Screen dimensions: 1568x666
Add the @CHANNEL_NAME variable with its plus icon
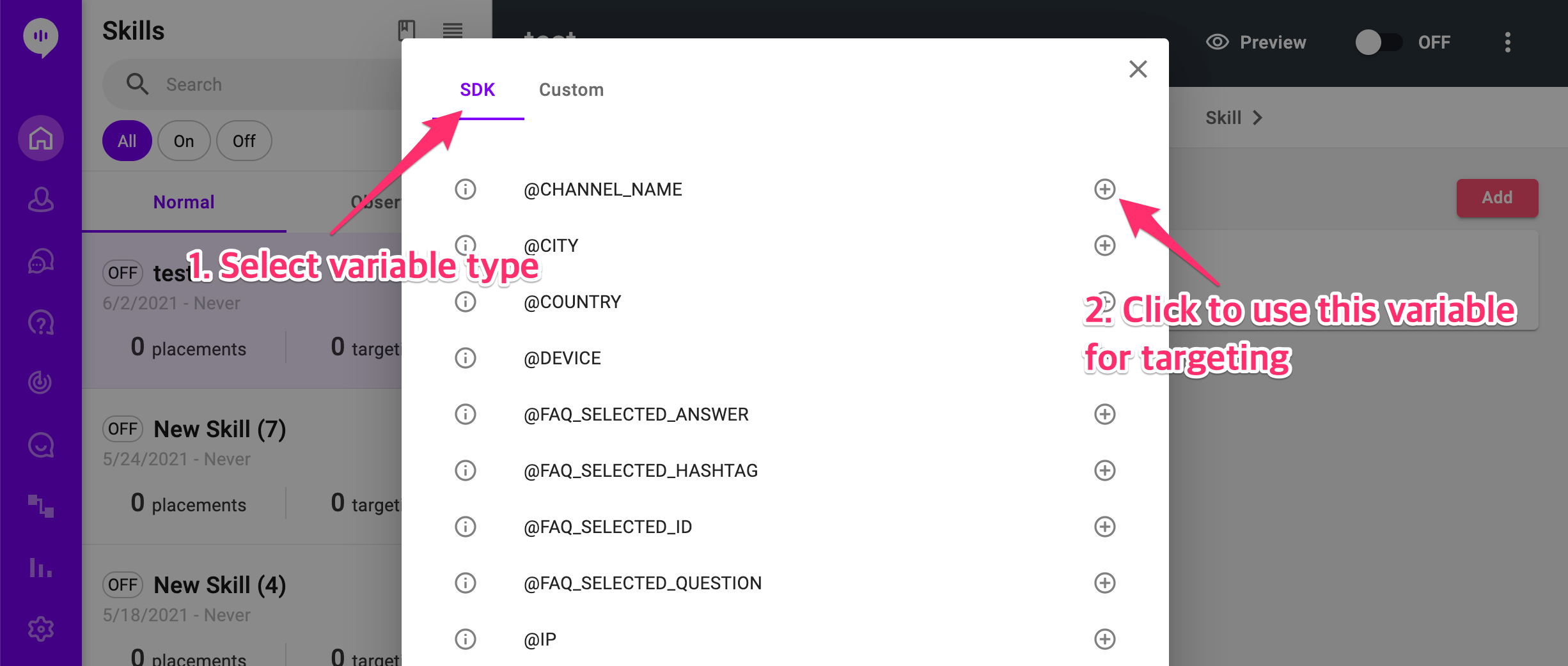[1105, 189]
